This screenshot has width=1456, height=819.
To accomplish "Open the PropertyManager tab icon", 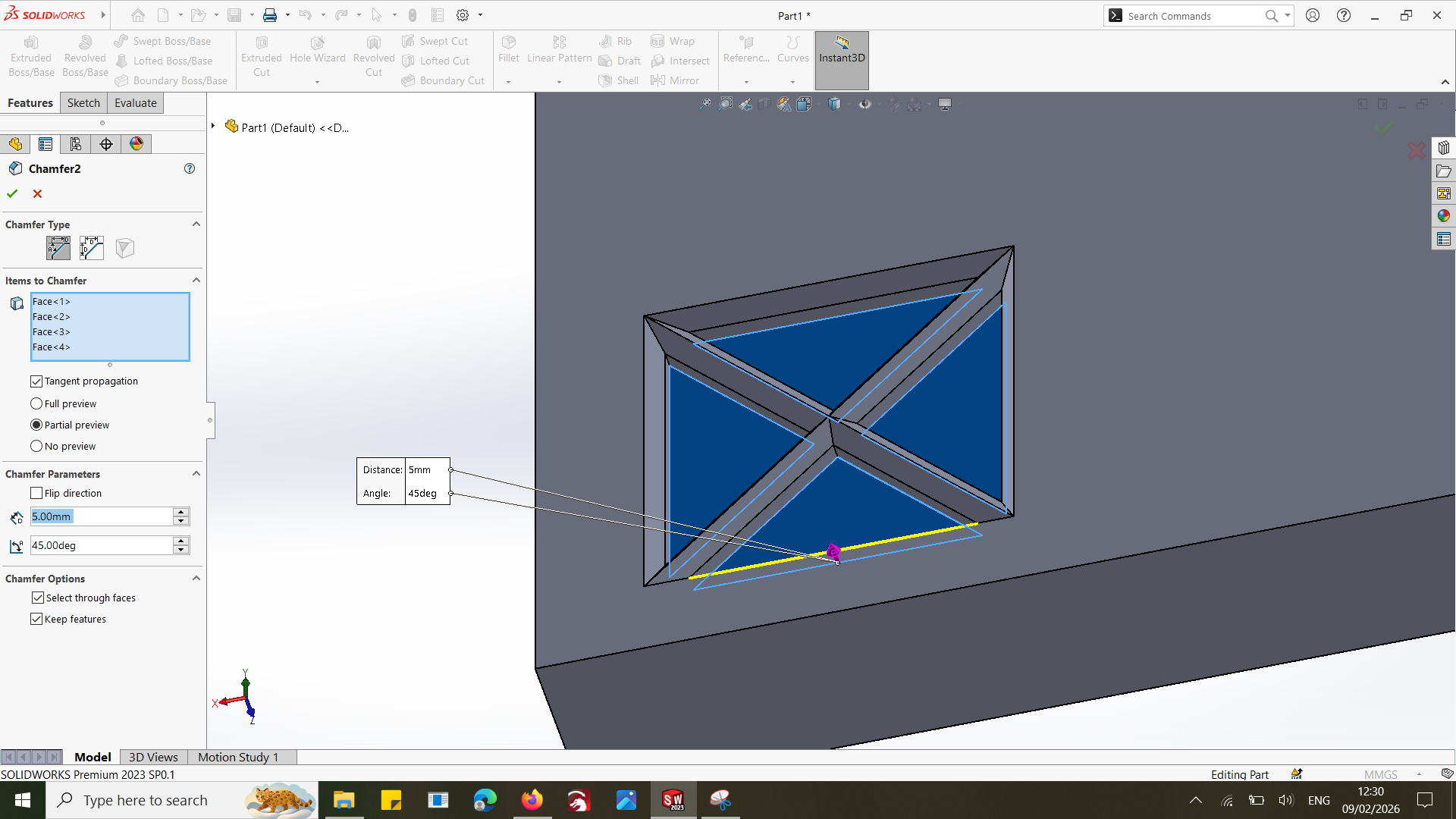I will pyautogui.click(x=45, y=144).
